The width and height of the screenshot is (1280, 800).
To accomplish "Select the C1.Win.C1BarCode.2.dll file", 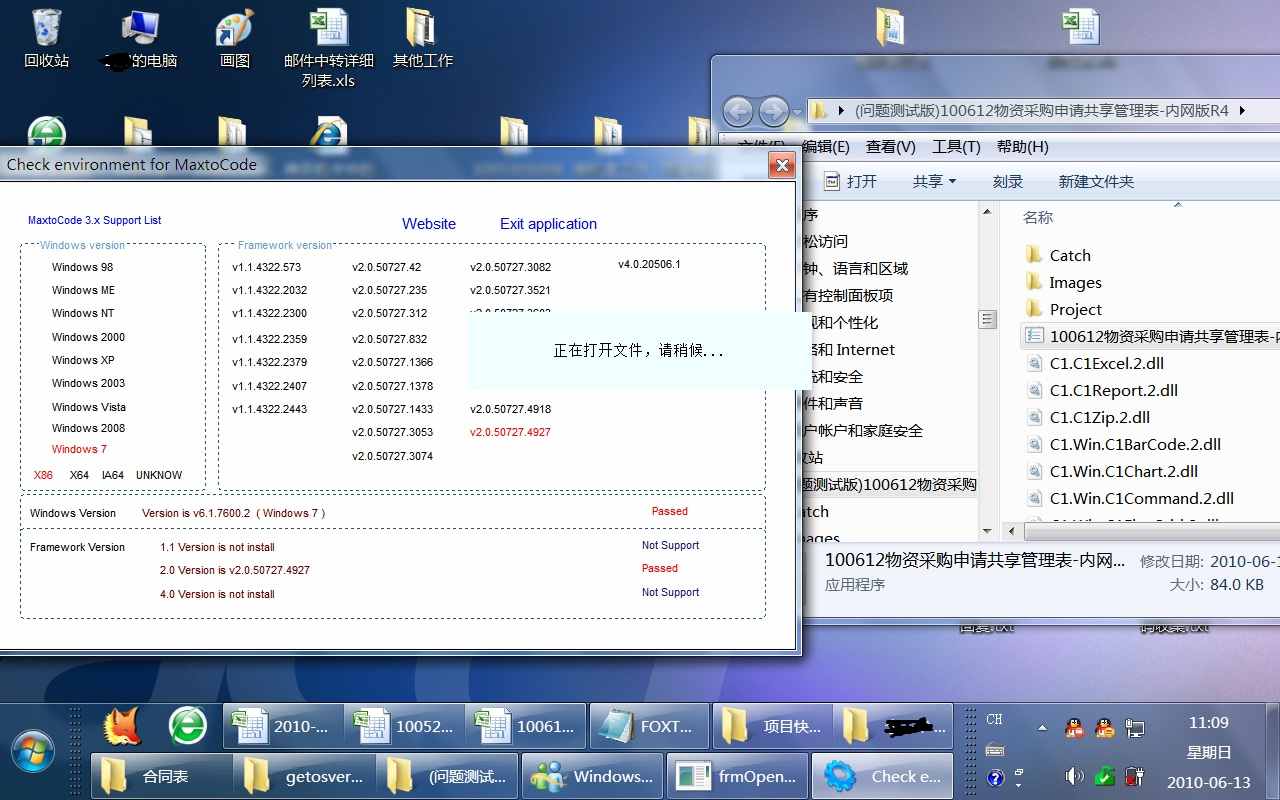I will point(1135,445).
